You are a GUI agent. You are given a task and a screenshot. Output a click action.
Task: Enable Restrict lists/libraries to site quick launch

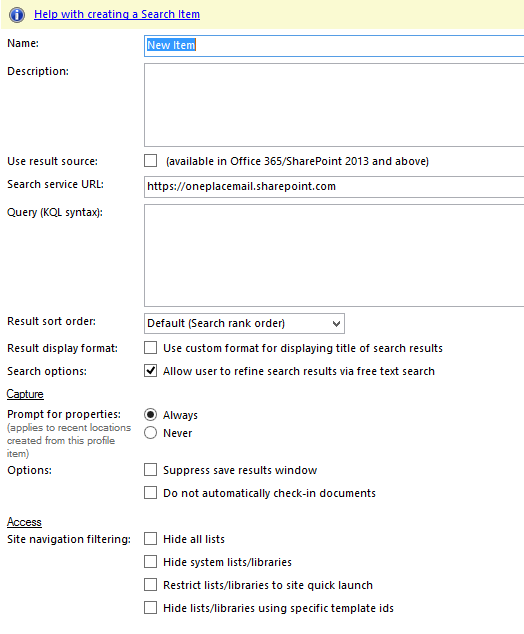click(x=151, y=585)
